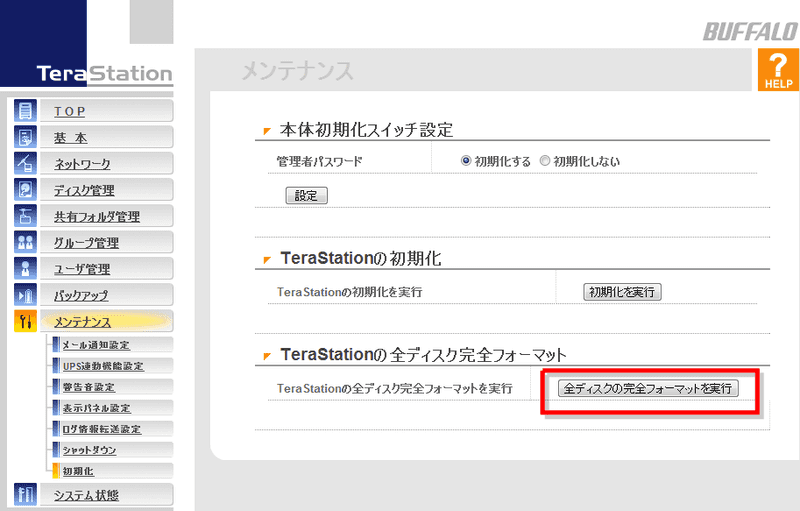Select the highlighted メンテナンス menu

(107, 321)
